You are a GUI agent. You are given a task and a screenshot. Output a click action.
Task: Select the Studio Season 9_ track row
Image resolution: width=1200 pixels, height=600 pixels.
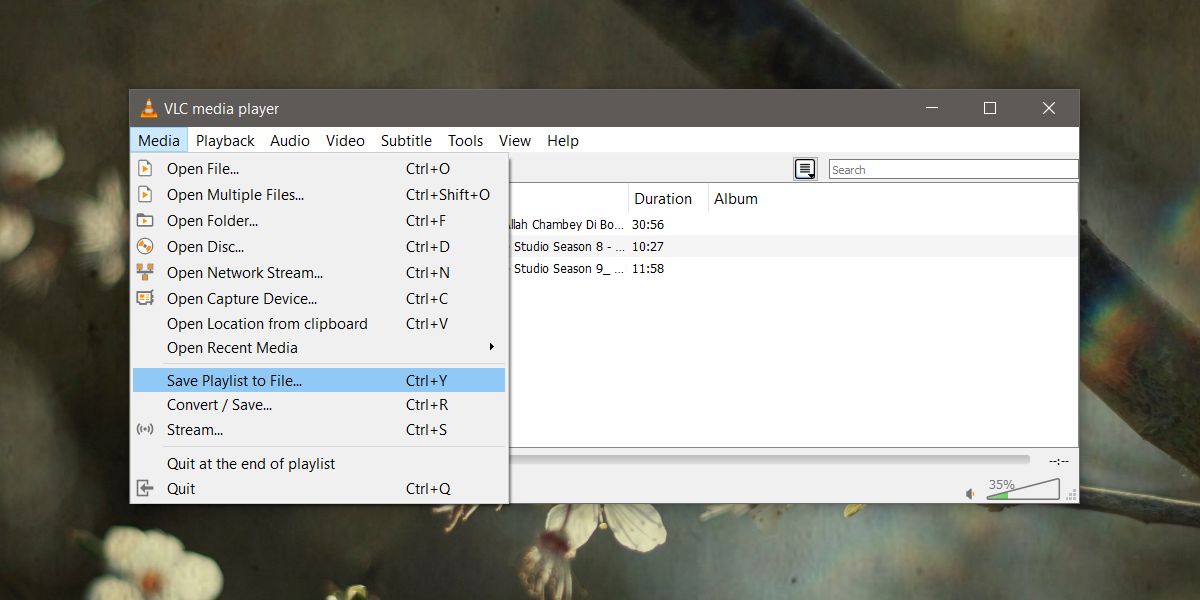tap(793, 268)
